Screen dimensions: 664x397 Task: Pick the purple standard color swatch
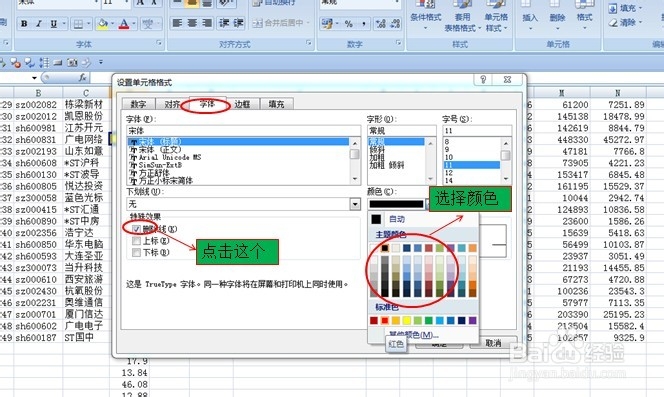(472, 320)
